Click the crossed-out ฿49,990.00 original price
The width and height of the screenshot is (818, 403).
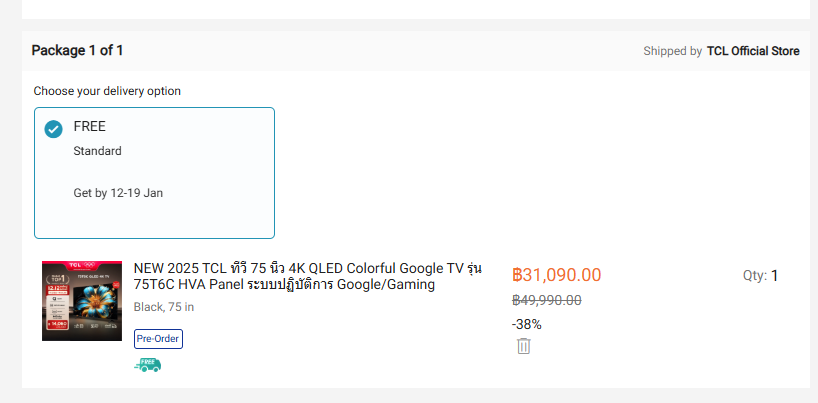[x=546, y=300]
